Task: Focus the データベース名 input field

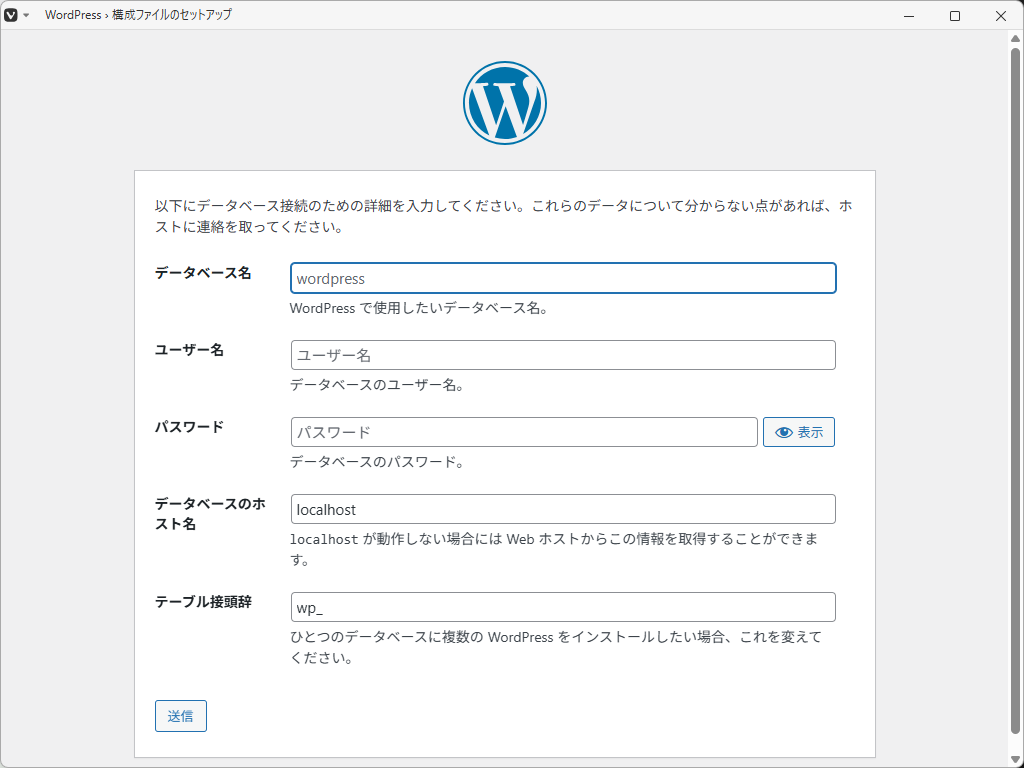Action: coord(563,278)
